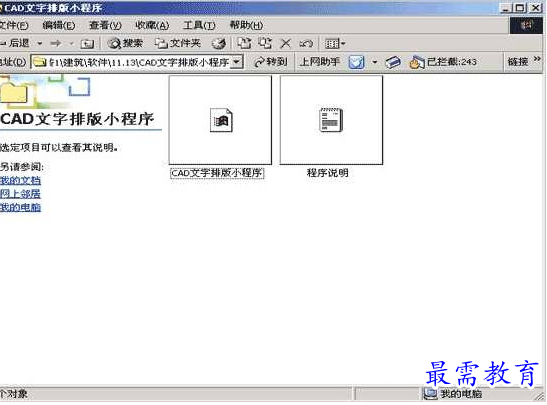Open the Views dropdown button

pos(335,44)
